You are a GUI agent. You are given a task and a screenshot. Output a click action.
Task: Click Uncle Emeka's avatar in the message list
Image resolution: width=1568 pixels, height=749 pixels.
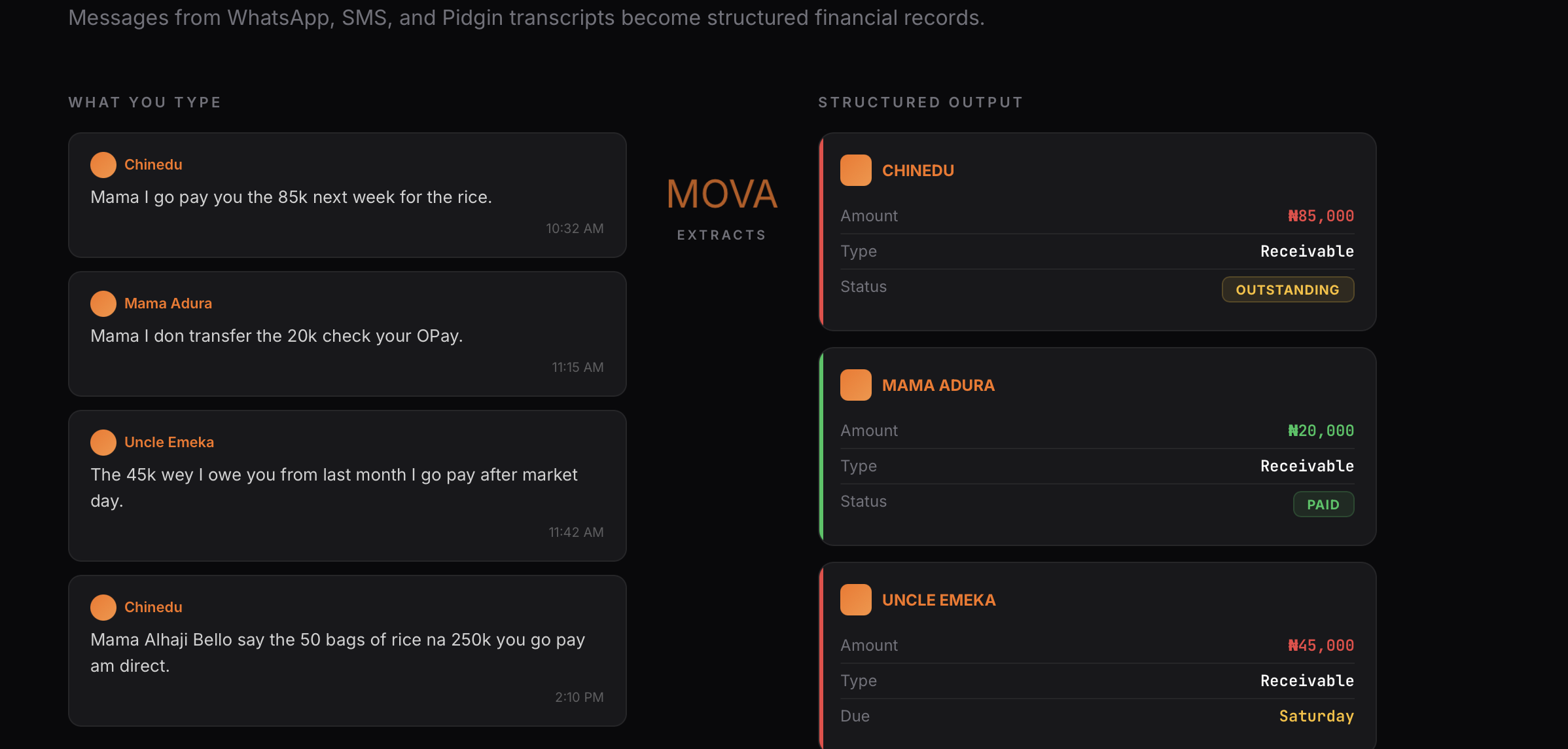[x=103, y=443]
